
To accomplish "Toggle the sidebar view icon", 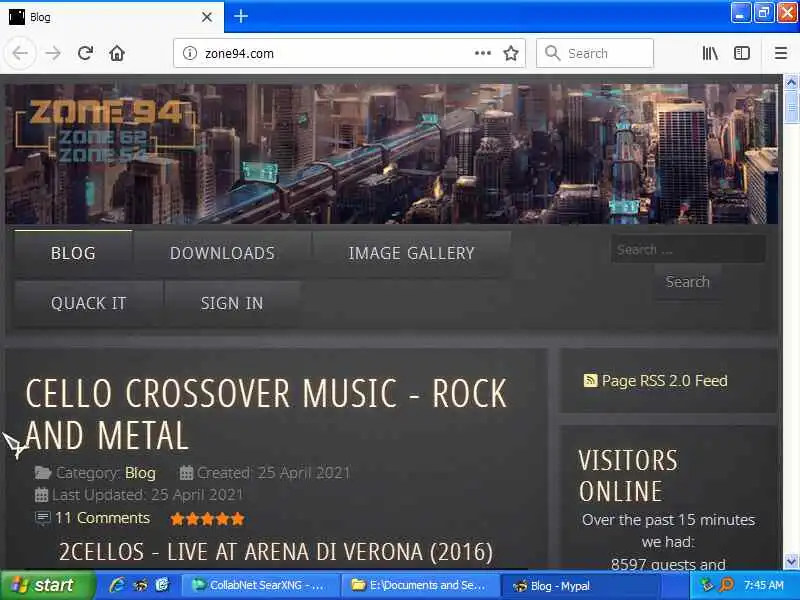I will coord(742,53).
